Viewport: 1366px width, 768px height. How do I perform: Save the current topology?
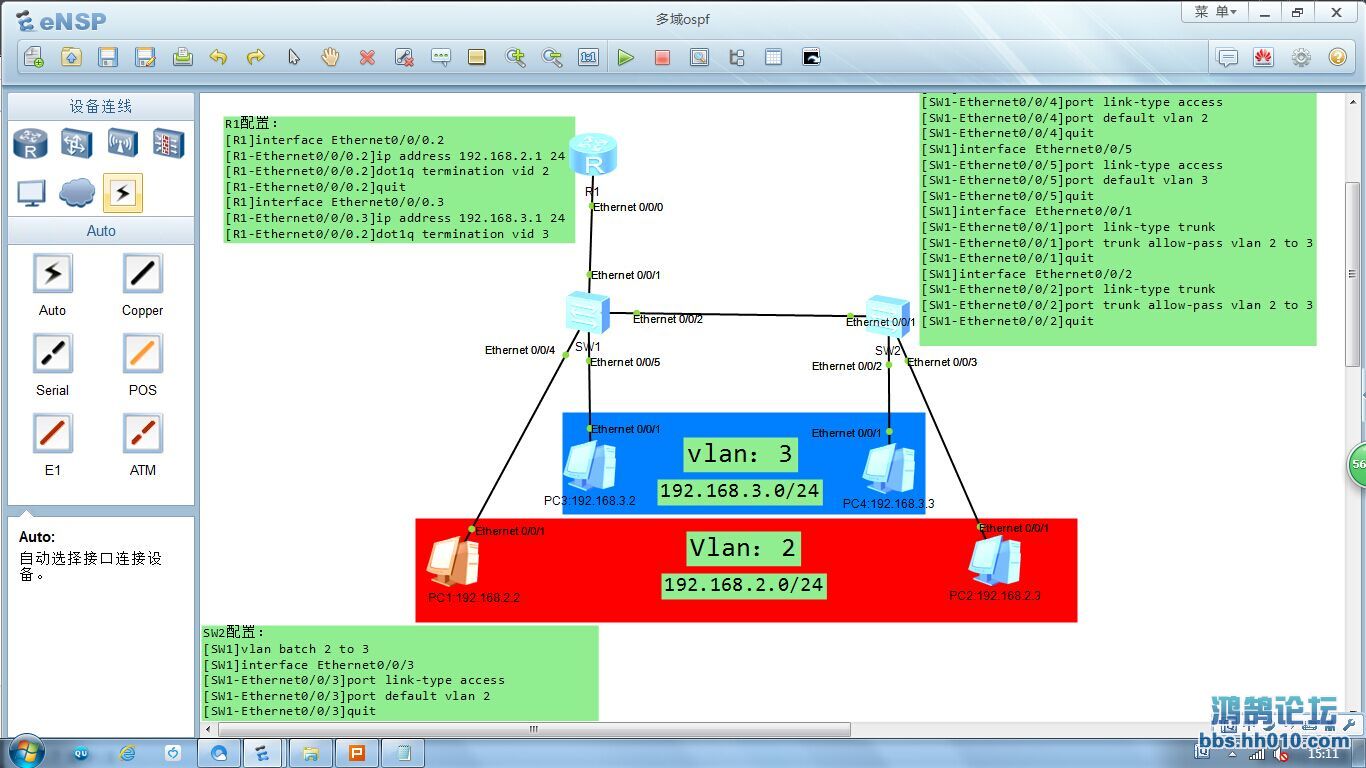click(x=108, y=57)
